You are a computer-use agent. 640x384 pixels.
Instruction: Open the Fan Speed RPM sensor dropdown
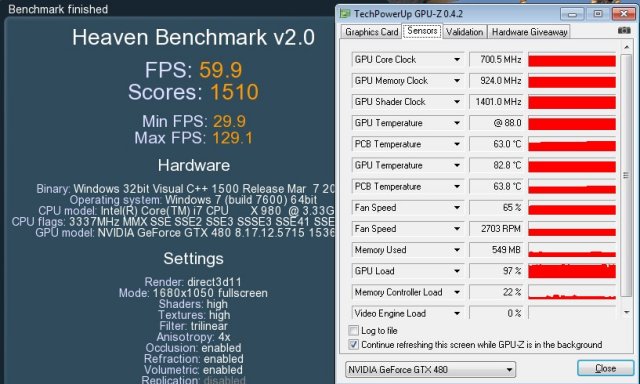tap(457, 229)
